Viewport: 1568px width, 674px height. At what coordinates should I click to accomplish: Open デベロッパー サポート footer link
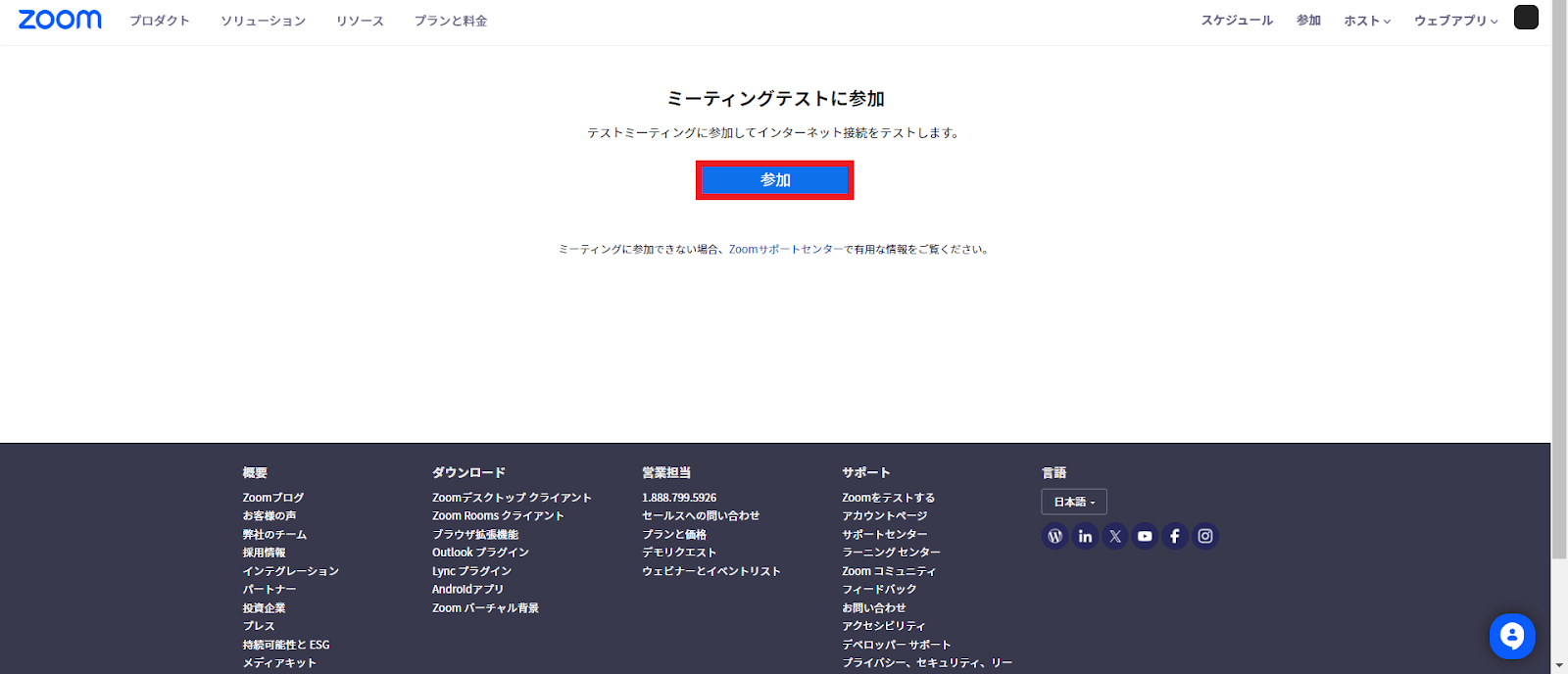coord(896,645)
